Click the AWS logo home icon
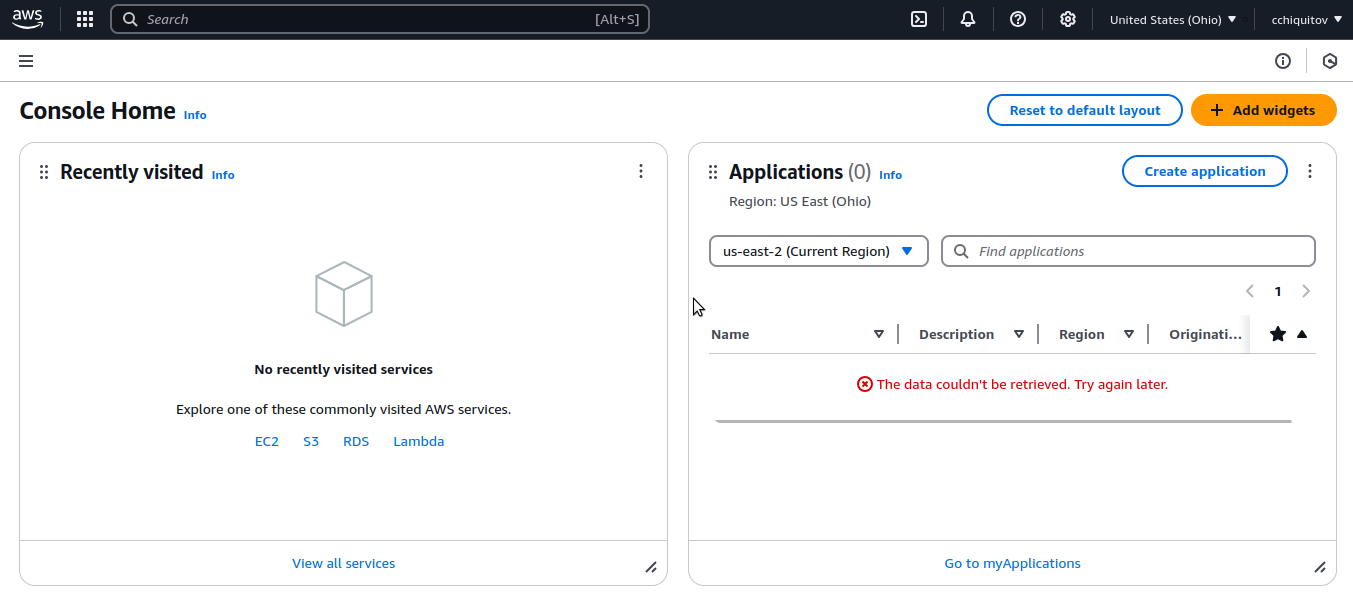This screenshot has height=595, width=1353. [x=28, y=19]
